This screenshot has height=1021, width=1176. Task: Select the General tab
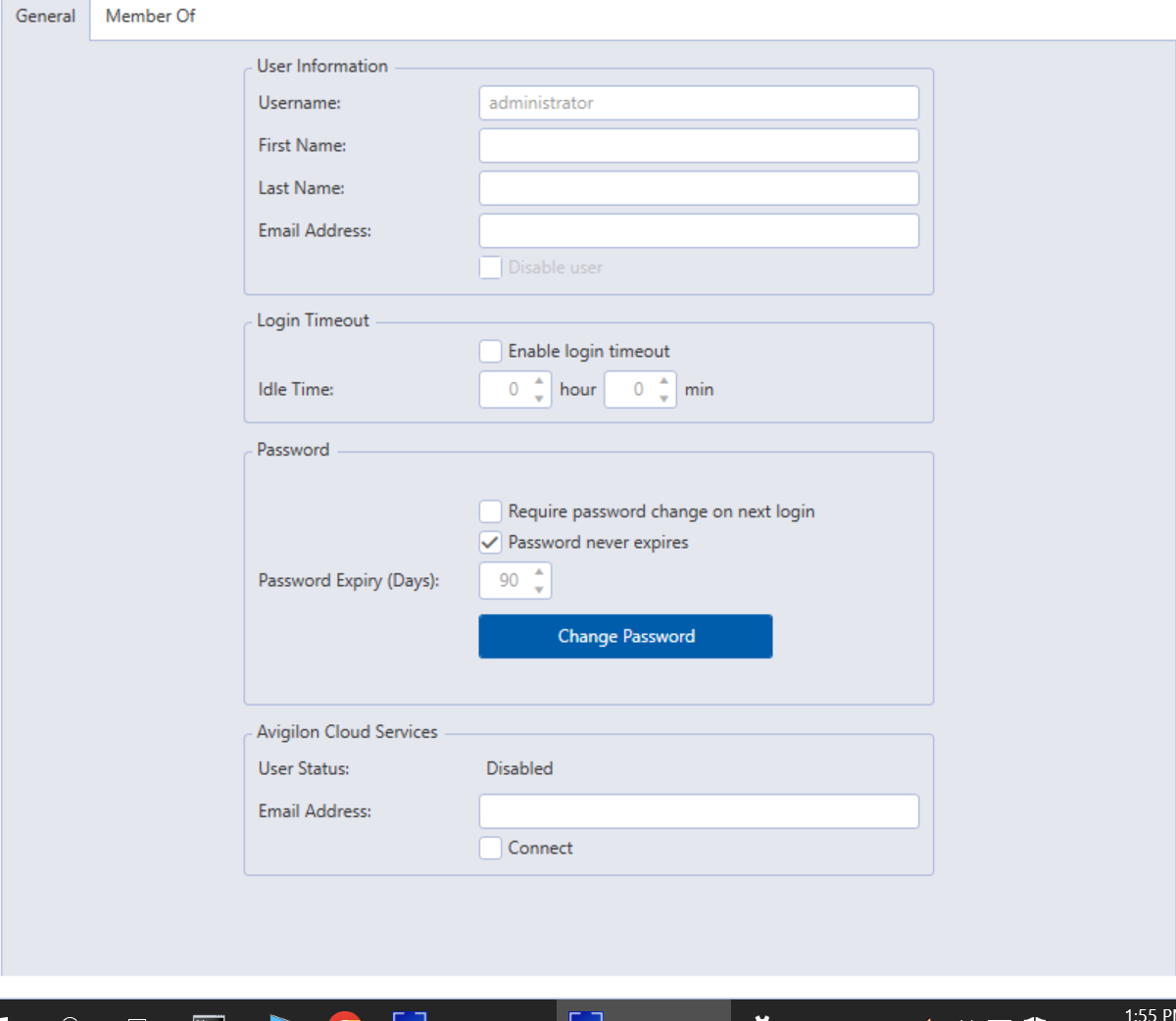45,16
